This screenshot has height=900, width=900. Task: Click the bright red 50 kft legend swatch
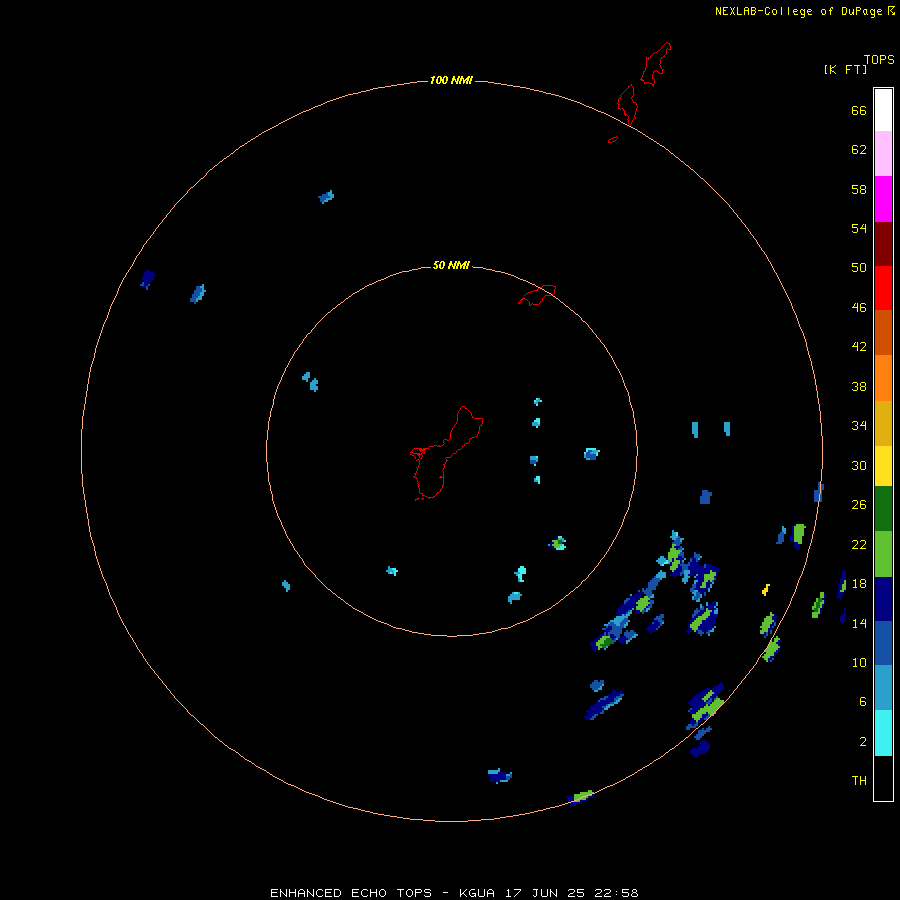[x=883, y=288]
